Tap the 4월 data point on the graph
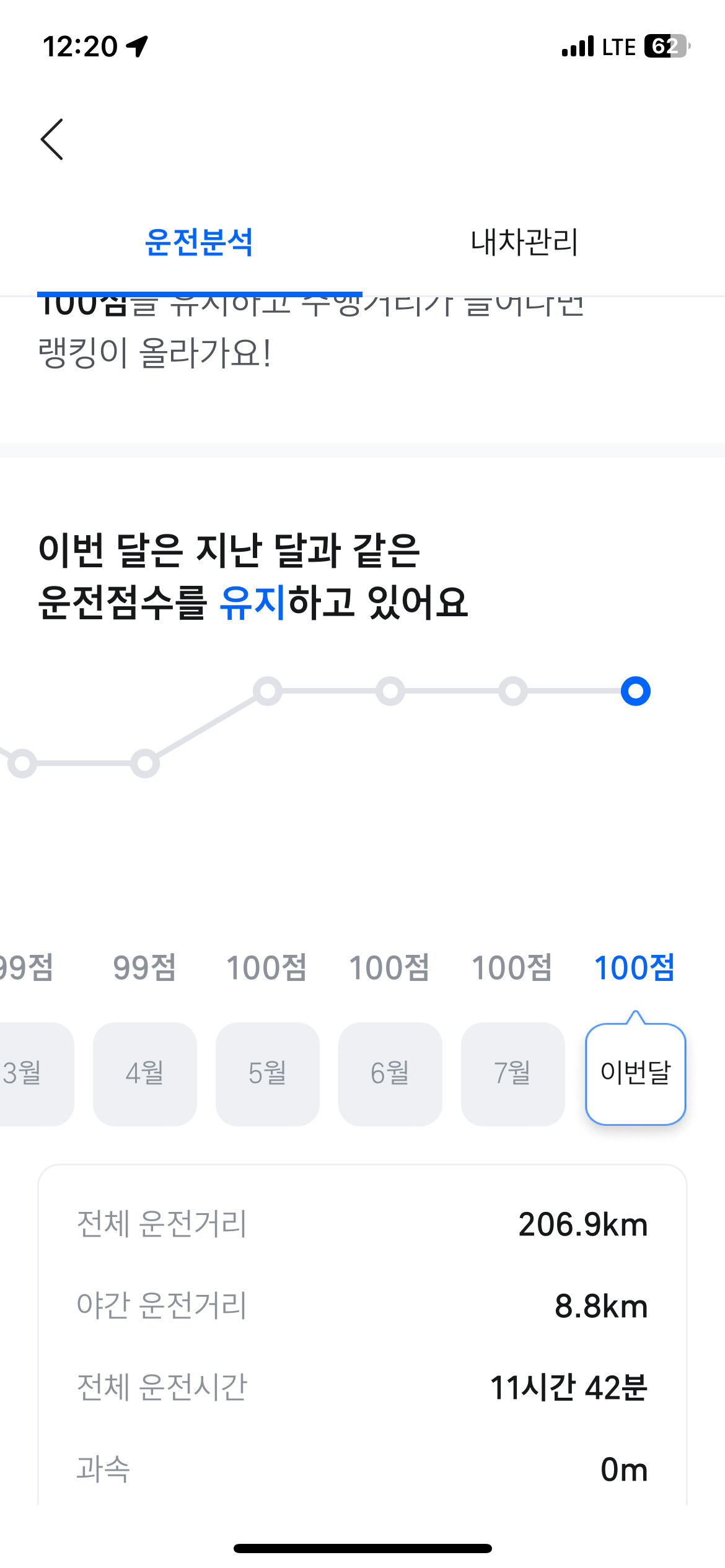The height and width of the screenshot is (1568, 725). point(145,764)
